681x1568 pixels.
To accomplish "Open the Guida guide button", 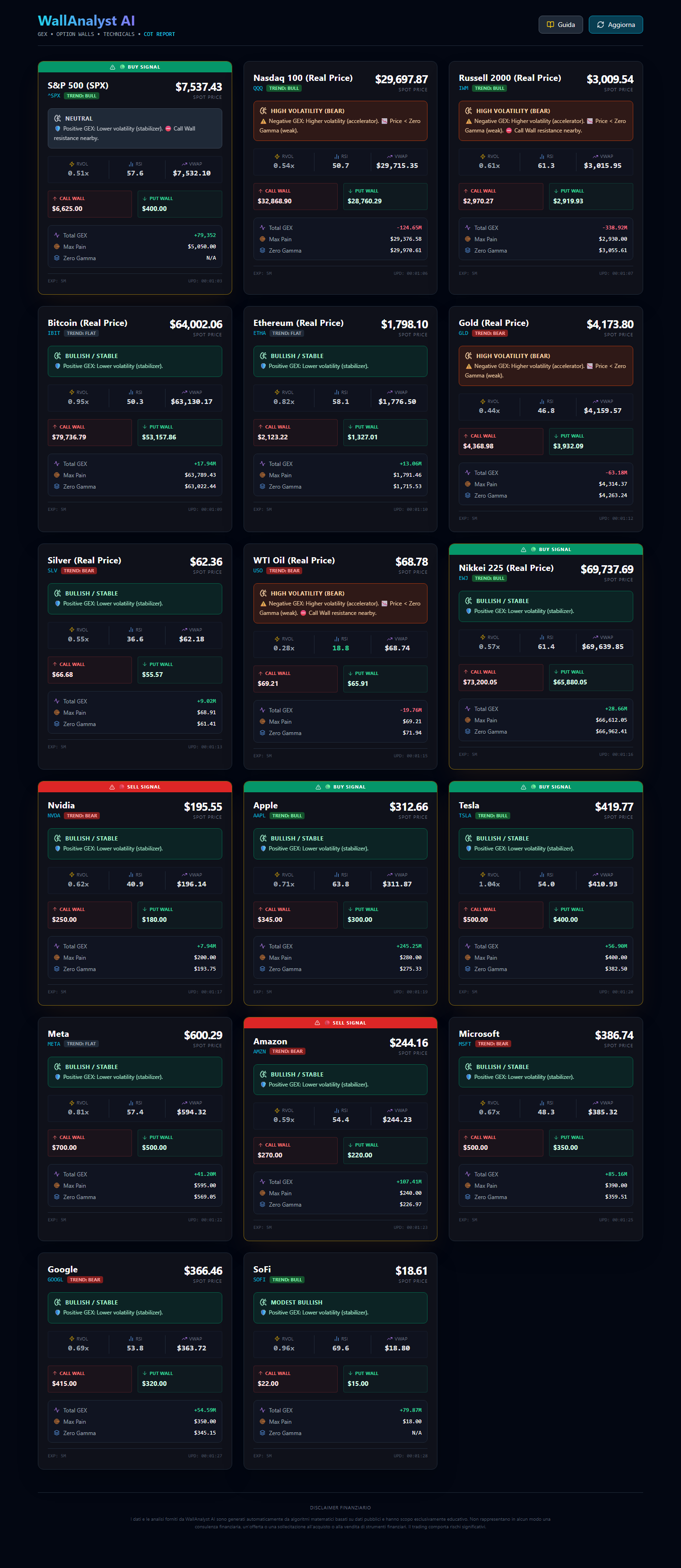I will 560,24.
